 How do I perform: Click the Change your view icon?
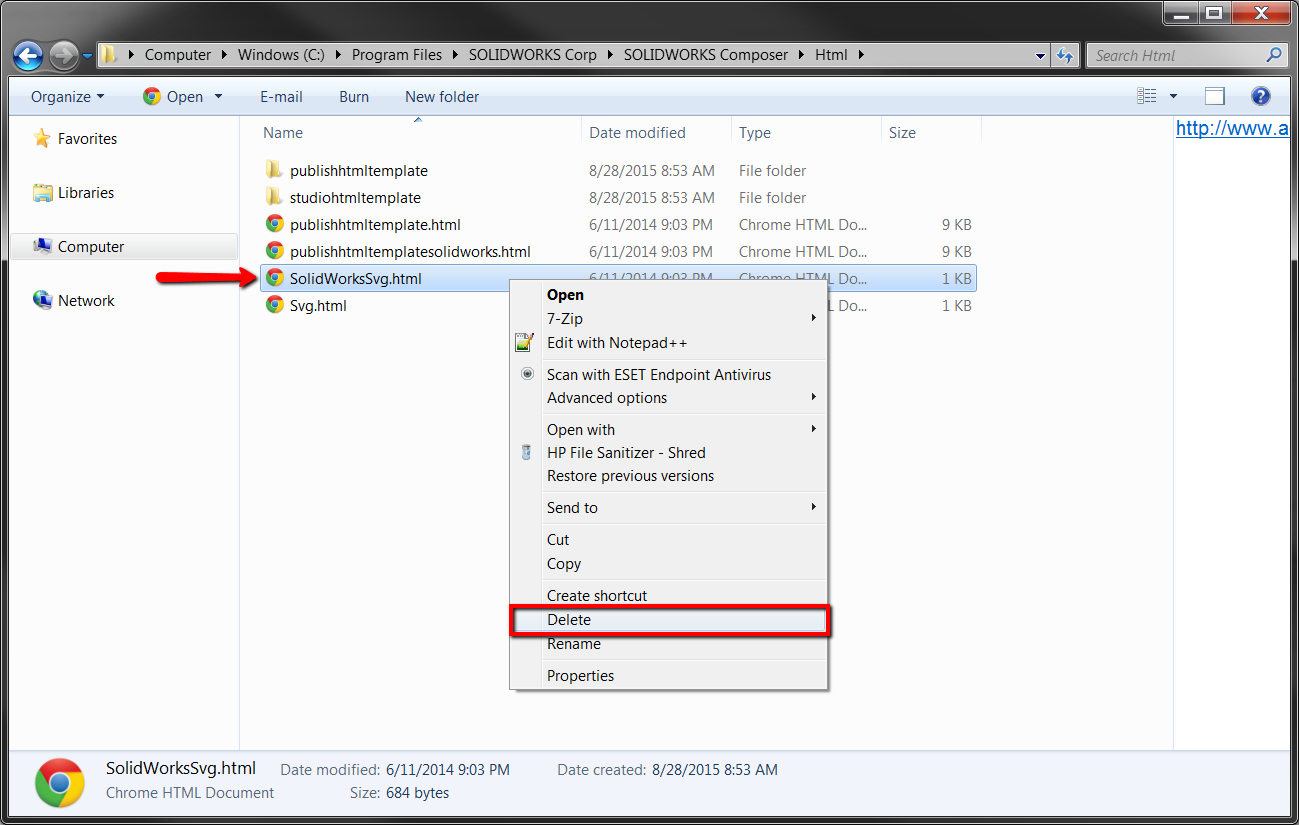[1147, 97]
